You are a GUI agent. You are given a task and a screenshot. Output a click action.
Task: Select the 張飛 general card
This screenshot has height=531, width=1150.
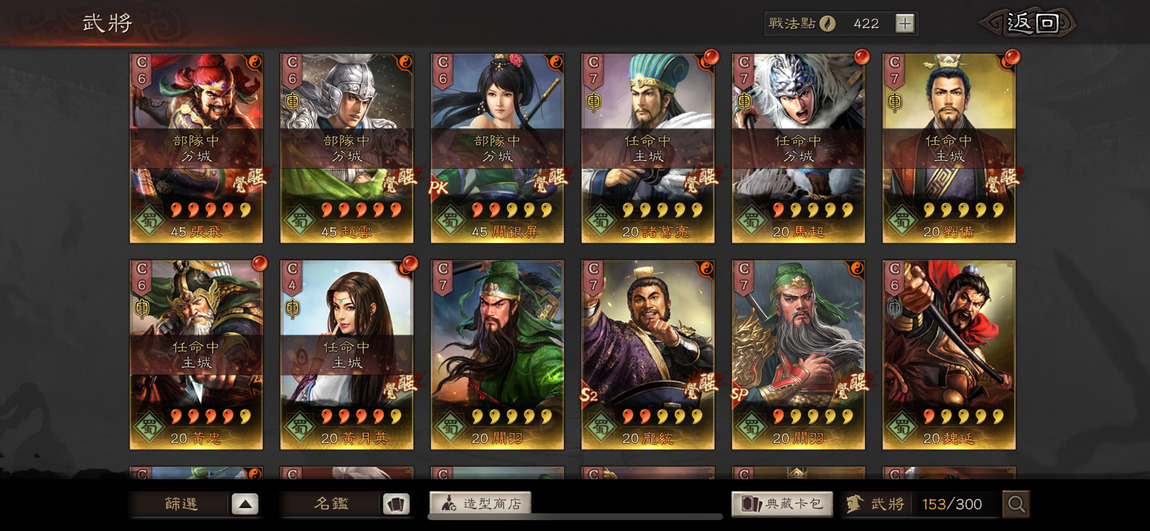(x=197, y=148)
